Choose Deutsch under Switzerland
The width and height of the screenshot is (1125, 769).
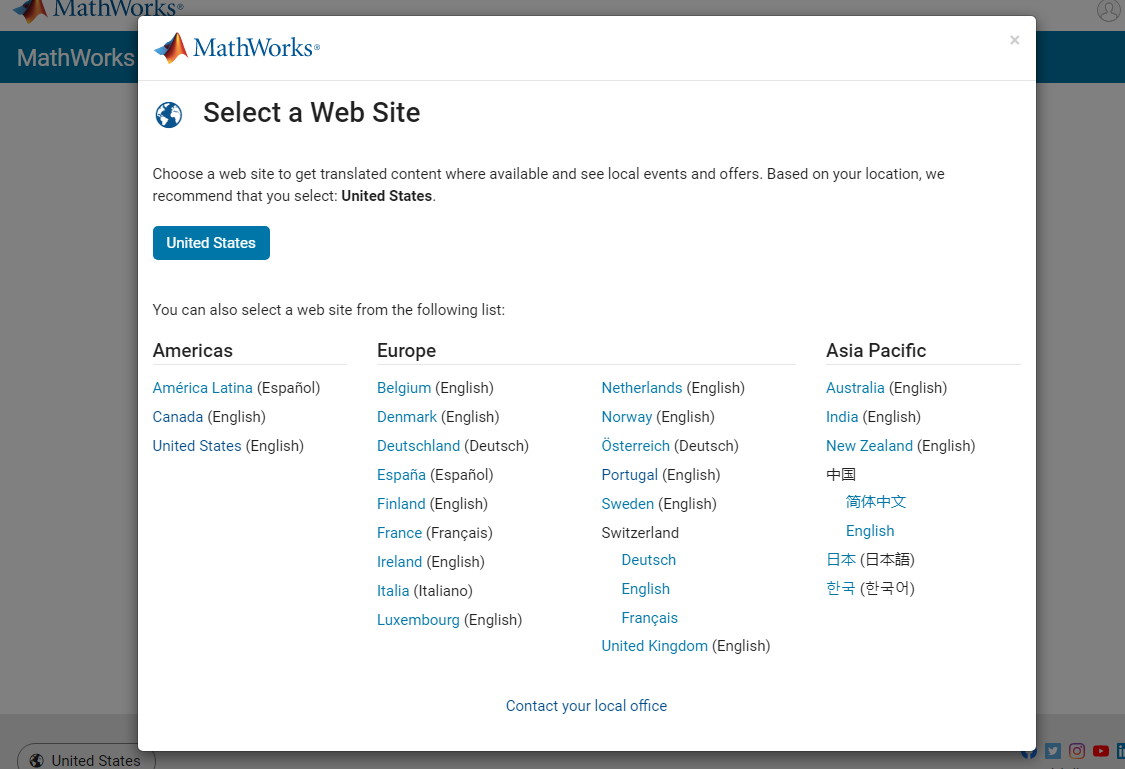coord(648,560)
